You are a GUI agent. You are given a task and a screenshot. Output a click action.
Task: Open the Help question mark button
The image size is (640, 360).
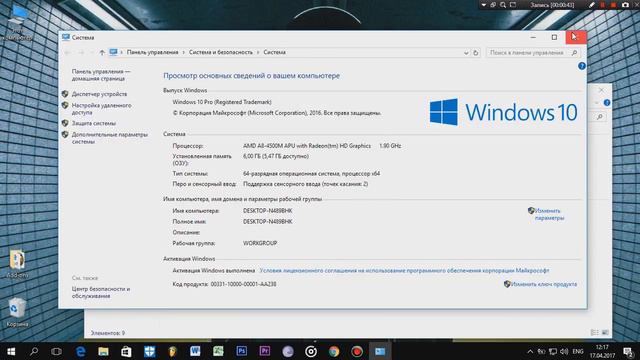[582, 66]
